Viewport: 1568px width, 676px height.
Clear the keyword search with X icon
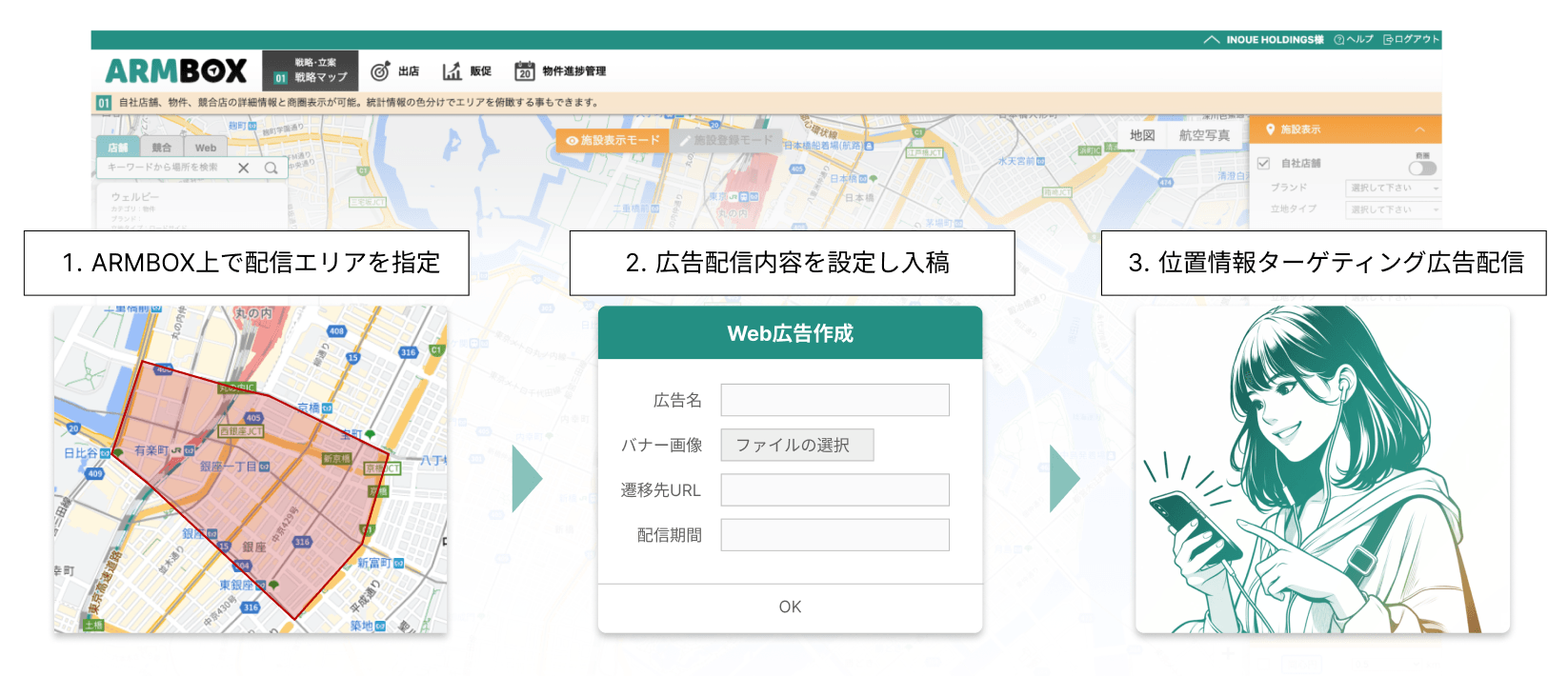pyautogui.click(x=244, y=169)
